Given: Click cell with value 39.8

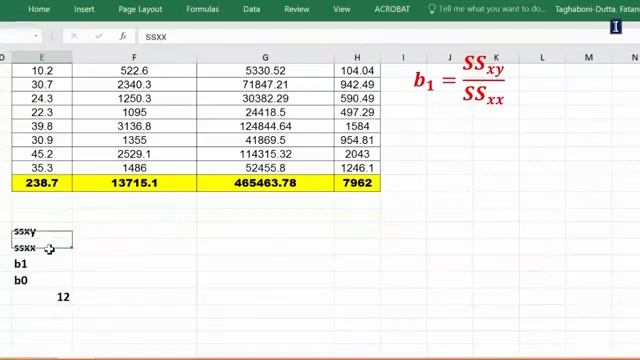Looking at the screenshot, I should [x=42, y=126].
